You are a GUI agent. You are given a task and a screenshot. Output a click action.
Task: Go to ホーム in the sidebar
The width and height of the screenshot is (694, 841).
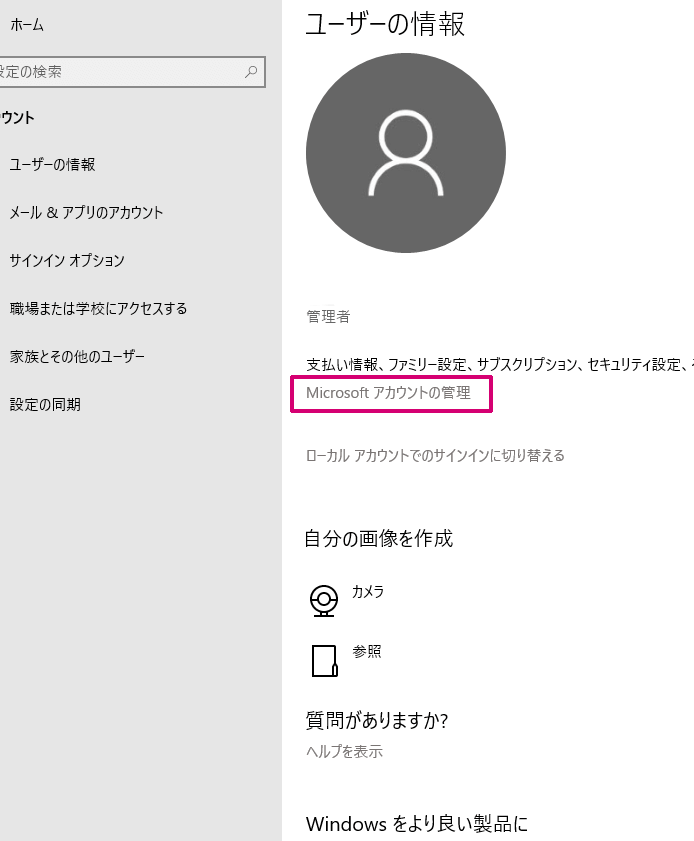pos(27,25)
